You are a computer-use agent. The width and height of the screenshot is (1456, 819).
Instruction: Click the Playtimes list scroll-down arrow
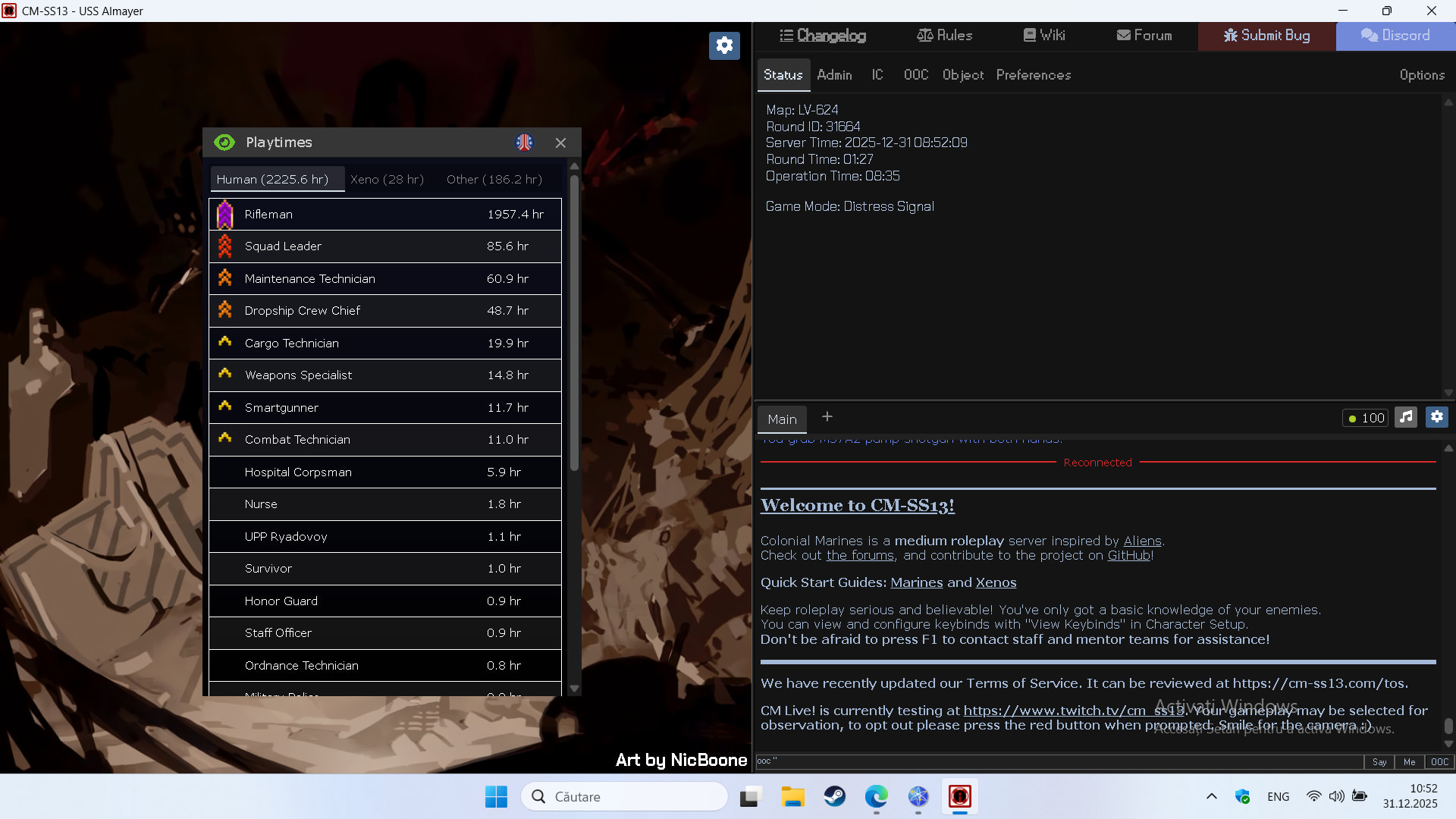(x=574, y=689)
